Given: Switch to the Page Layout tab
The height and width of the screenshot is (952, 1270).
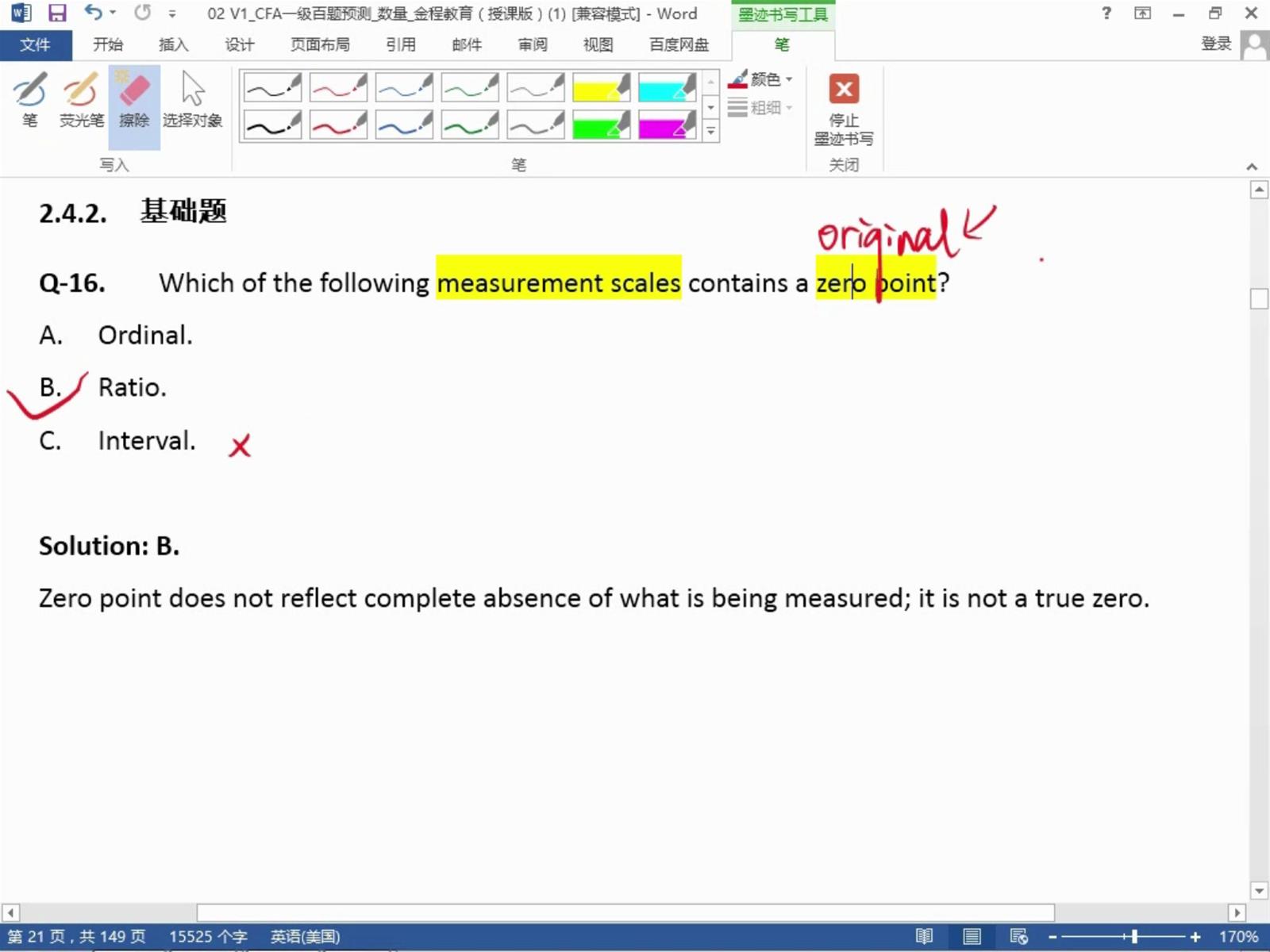Looking at the screenshot, I should point(320,44).
